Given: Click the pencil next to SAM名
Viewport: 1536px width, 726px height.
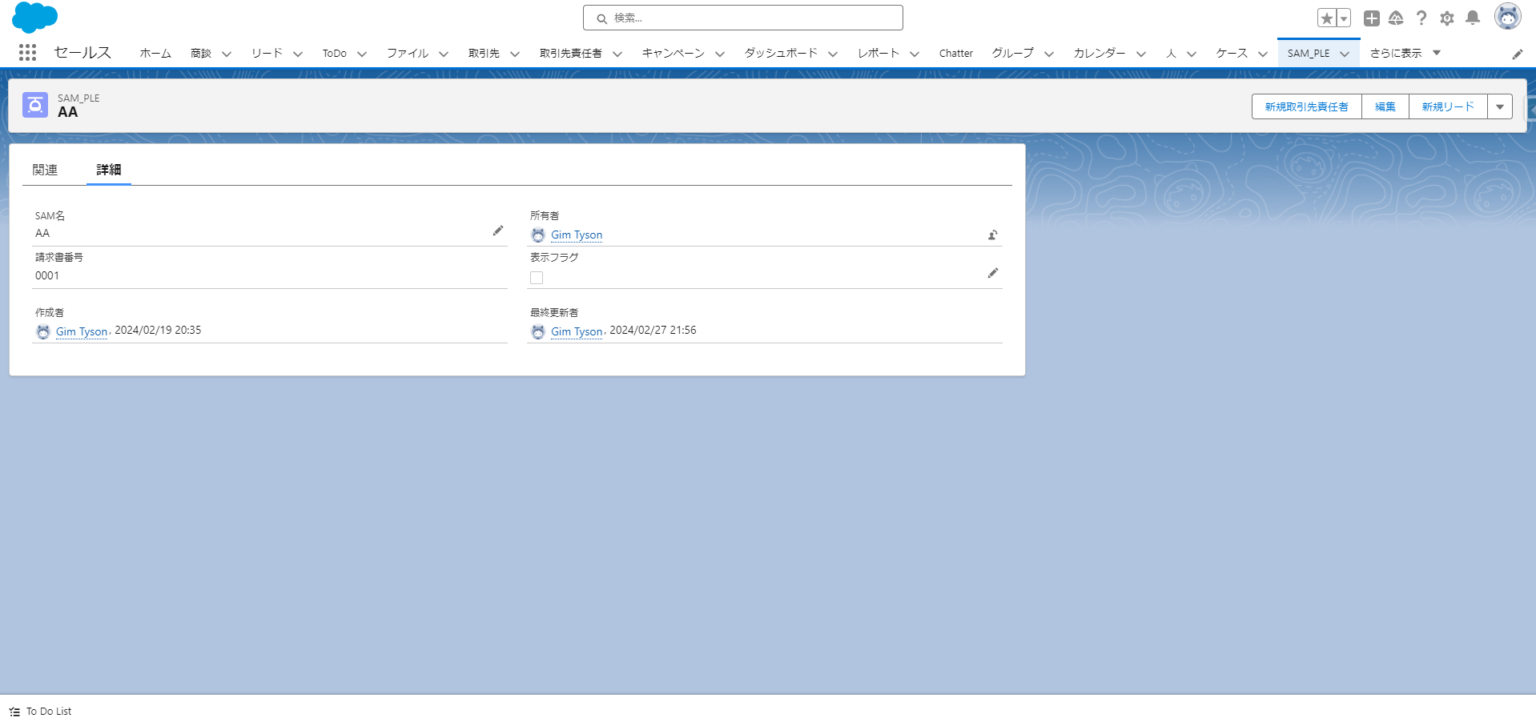Looking at the screenshot, I should (x=498, y=231).
